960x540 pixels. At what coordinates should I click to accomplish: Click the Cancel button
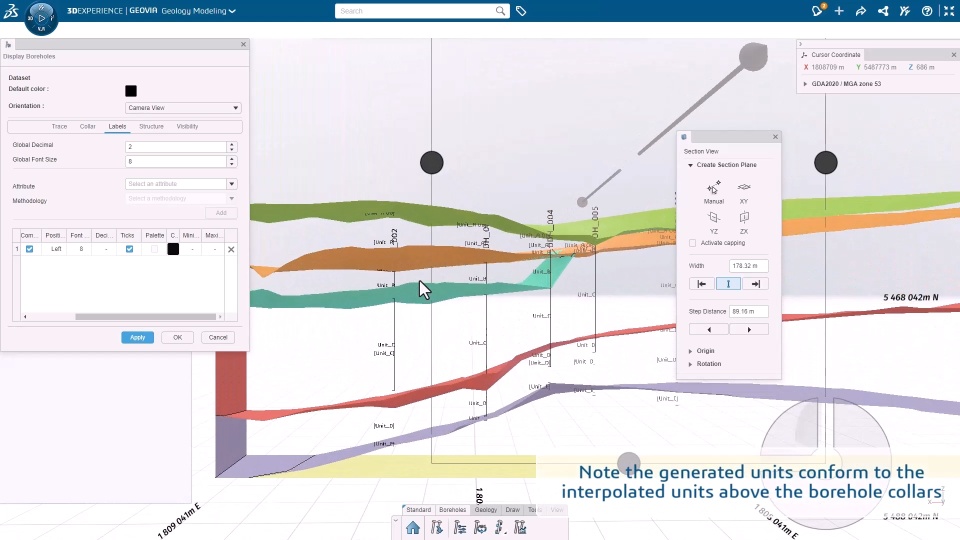[x=218, y=338]
